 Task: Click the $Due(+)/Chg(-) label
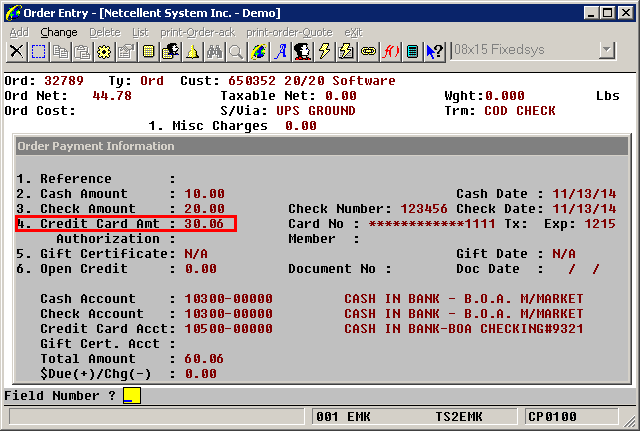click(96, 374)
